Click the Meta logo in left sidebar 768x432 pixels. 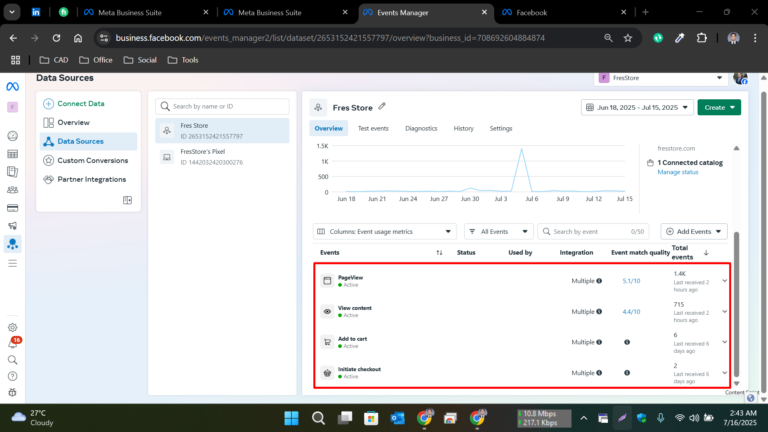coord(13,86)
